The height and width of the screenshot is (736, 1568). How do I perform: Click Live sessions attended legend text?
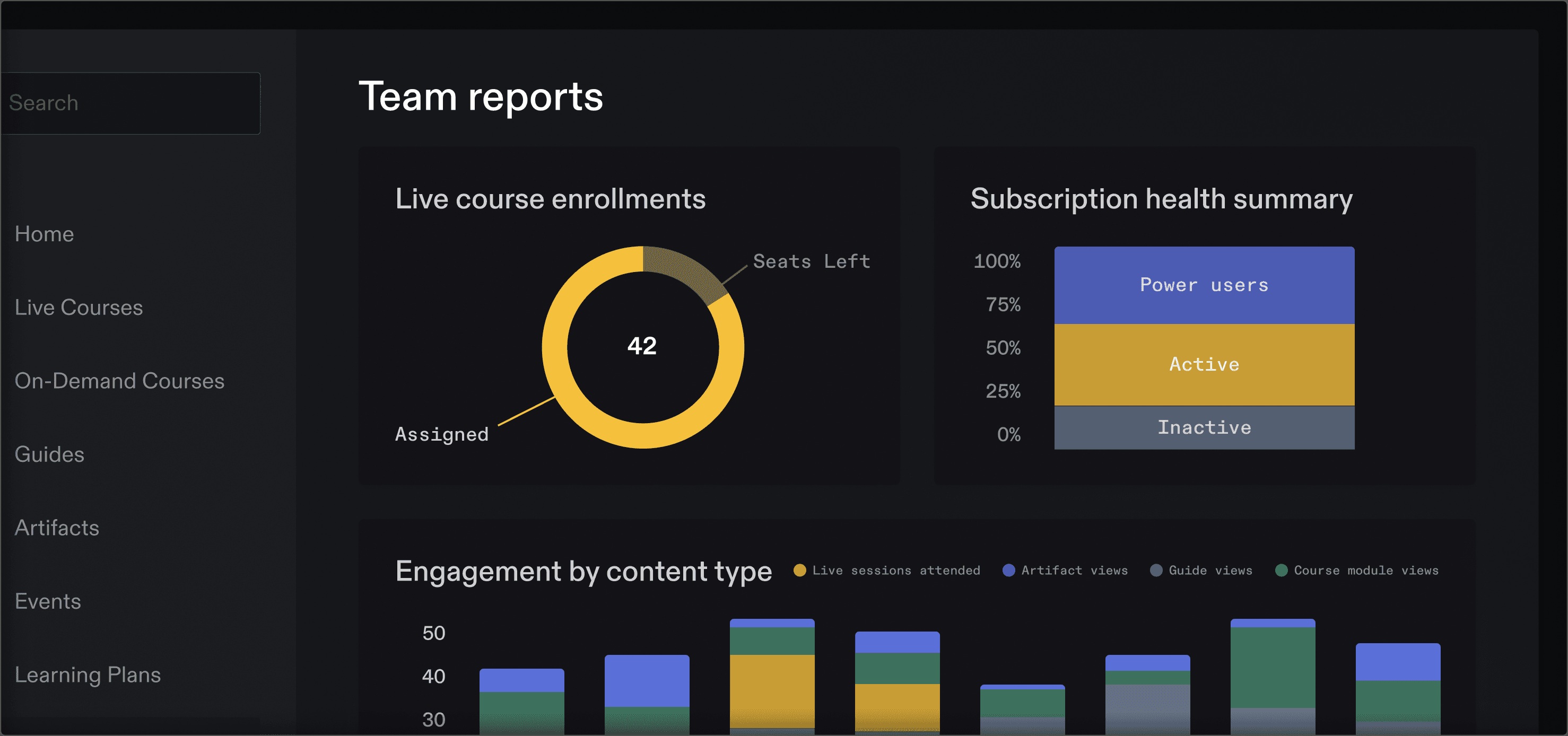tap(896, 571)
